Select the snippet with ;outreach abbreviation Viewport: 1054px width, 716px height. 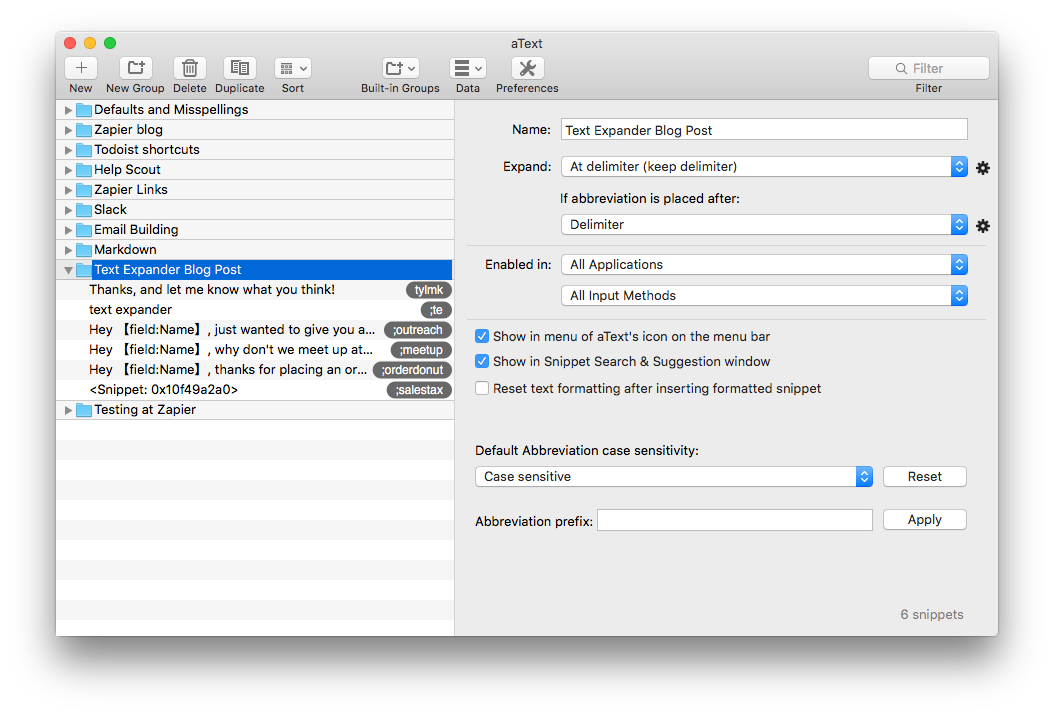pyautogui.click(x=255, y=330)
